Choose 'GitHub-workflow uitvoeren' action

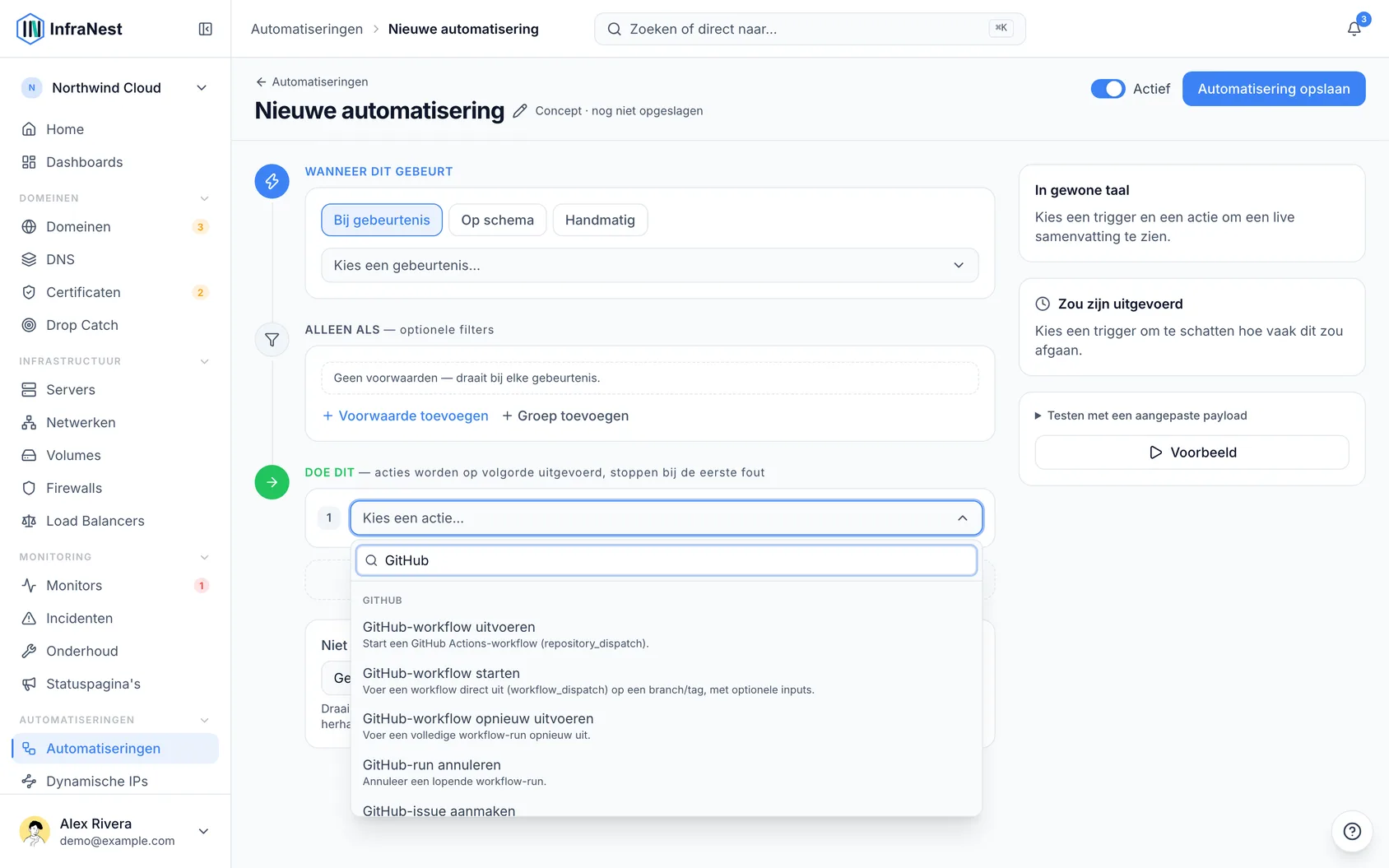point(666,634)
